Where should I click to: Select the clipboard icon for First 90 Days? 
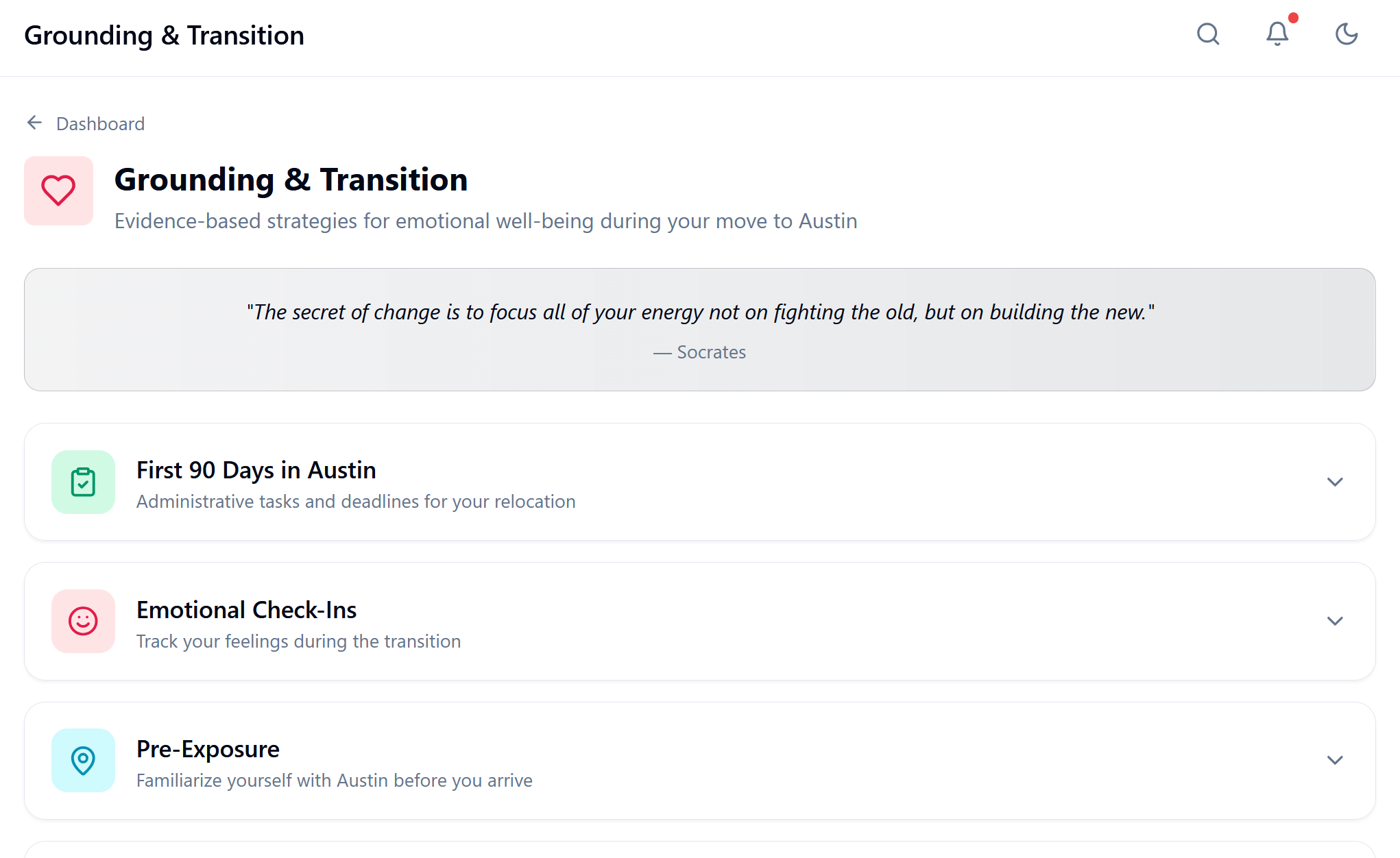pyautogui.click(x=83, y=482)
